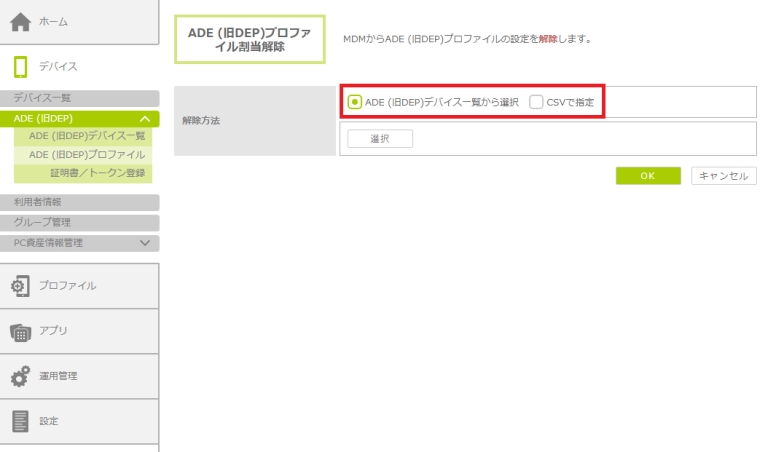
Task: Click the Home house icon
Action: point(21,22)
